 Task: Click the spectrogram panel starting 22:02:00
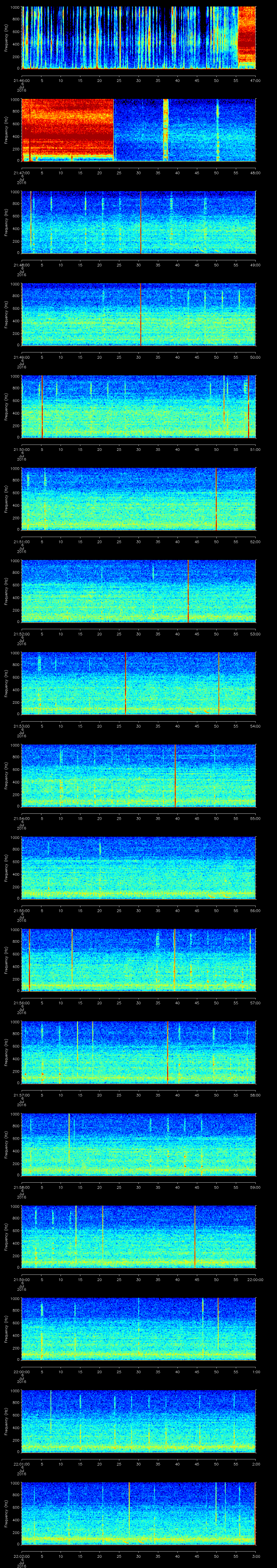[x=139, y=1514]
